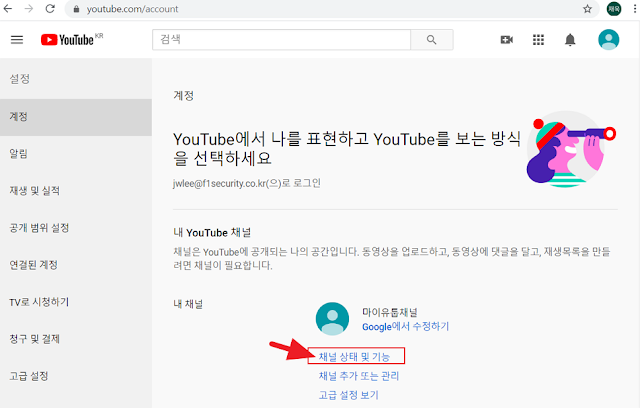Open the account avatar menu

[x=608, y=40]
